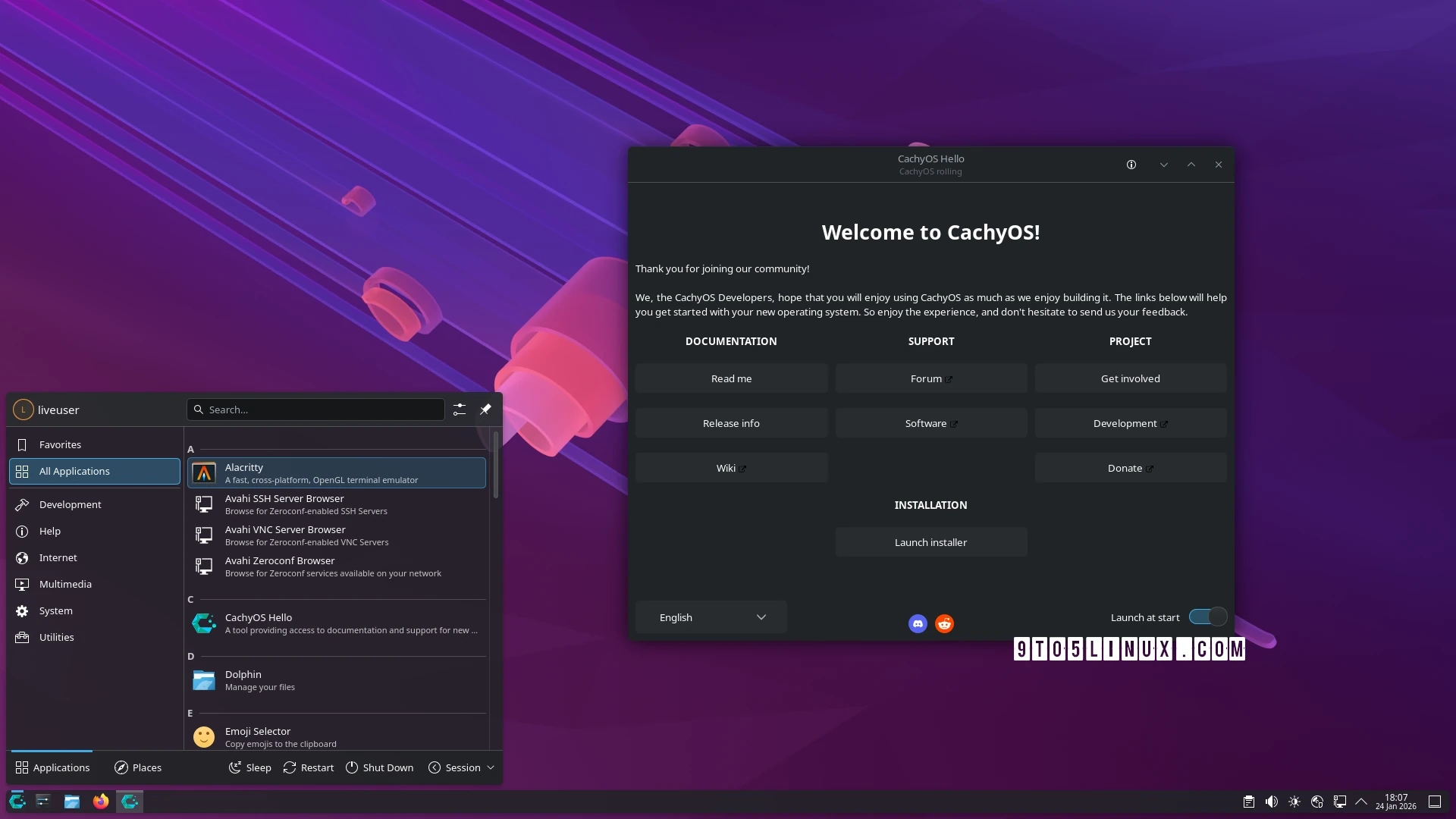Click the Launch installer button
The width and height of the screenshot is (1456, 819).
pos(930,541)
